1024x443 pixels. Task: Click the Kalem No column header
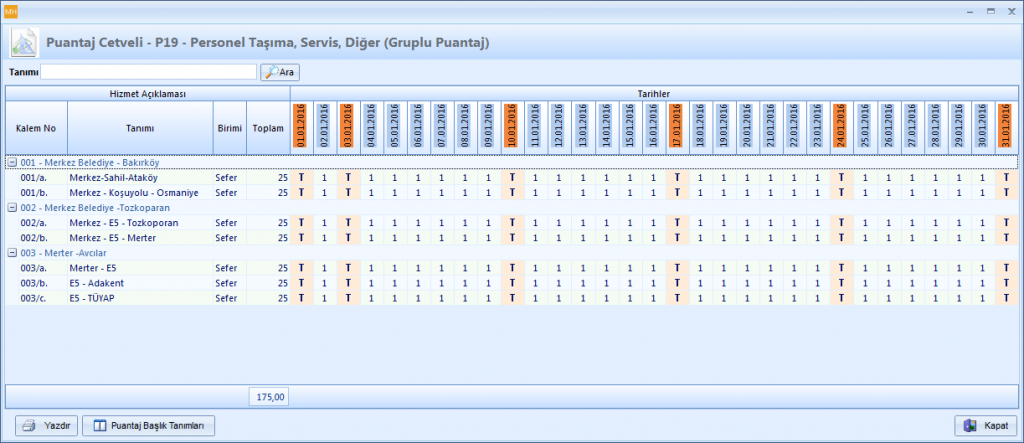pos(36,128)
